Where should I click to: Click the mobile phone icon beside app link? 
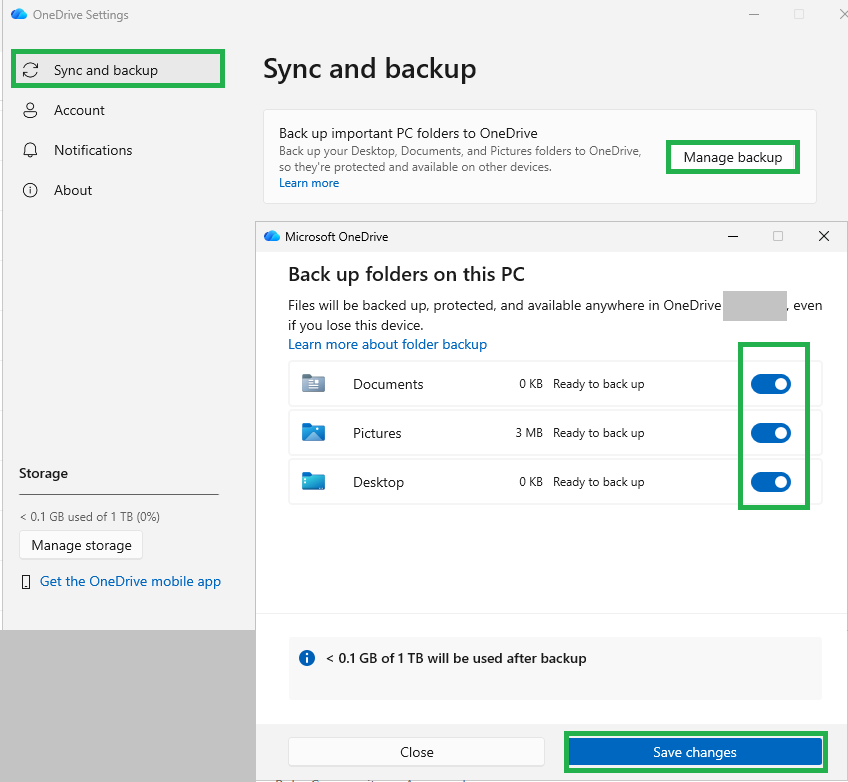tap(25, 582)
